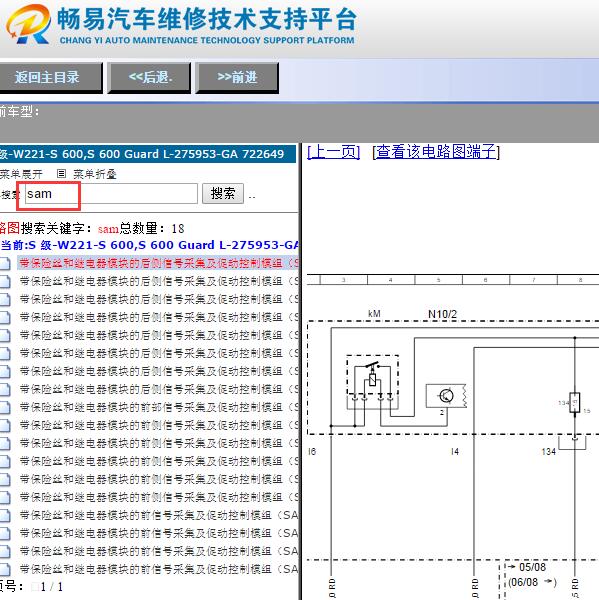This screenshot has height=600, width=599.
Task: Click the document icon of the highlighted red row
Action: (x=5, y=264)
